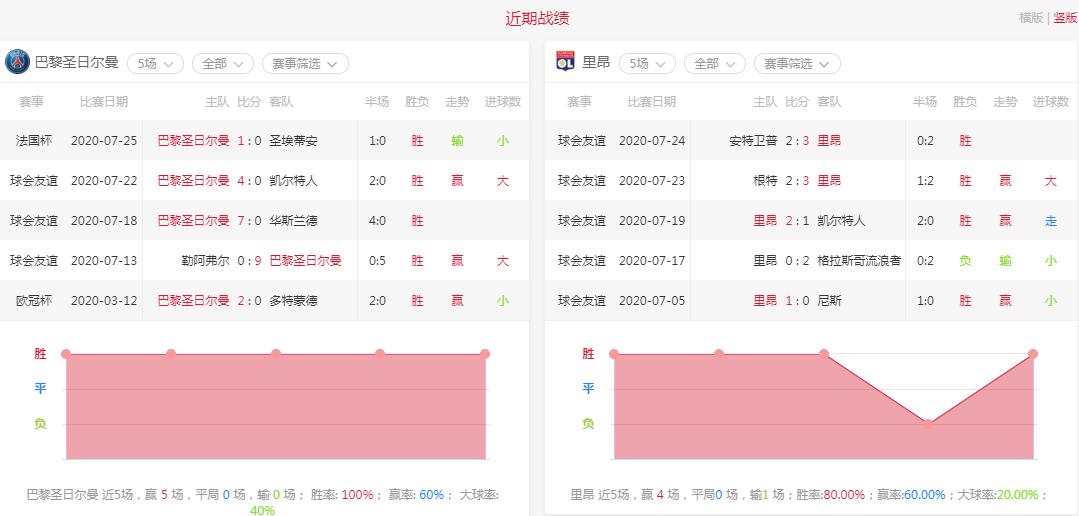Open Lyon match count dropdown 5场

click(648, 63)
